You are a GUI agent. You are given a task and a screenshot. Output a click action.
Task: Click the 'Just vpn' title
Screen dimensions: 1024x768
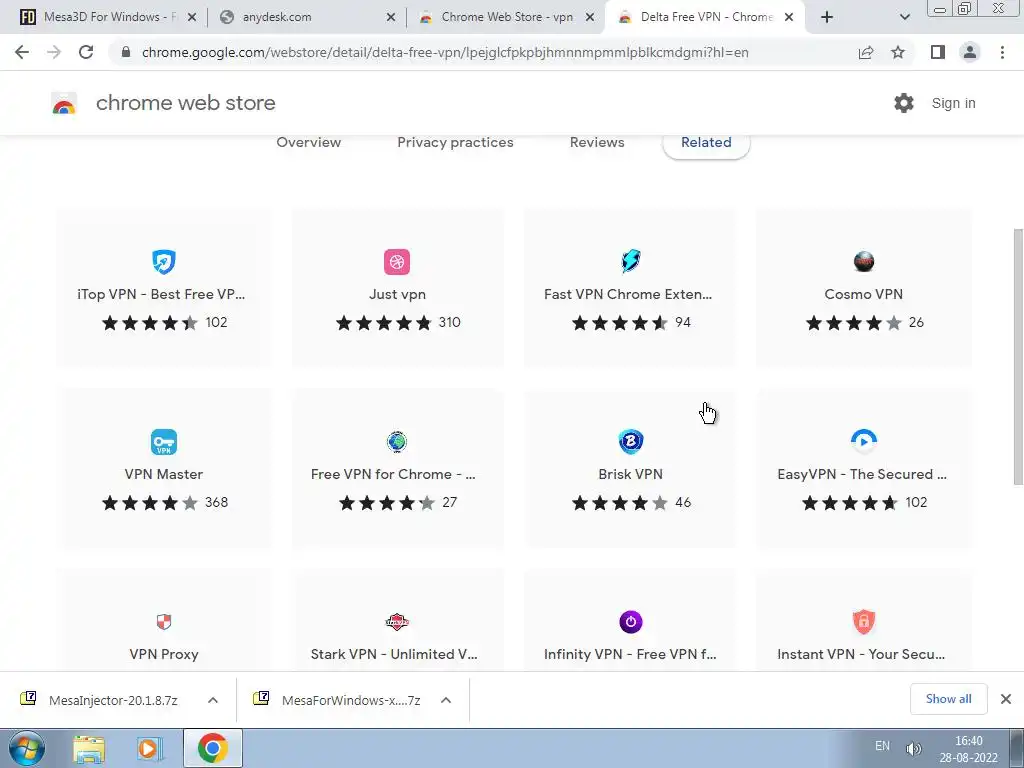point(397,295)
